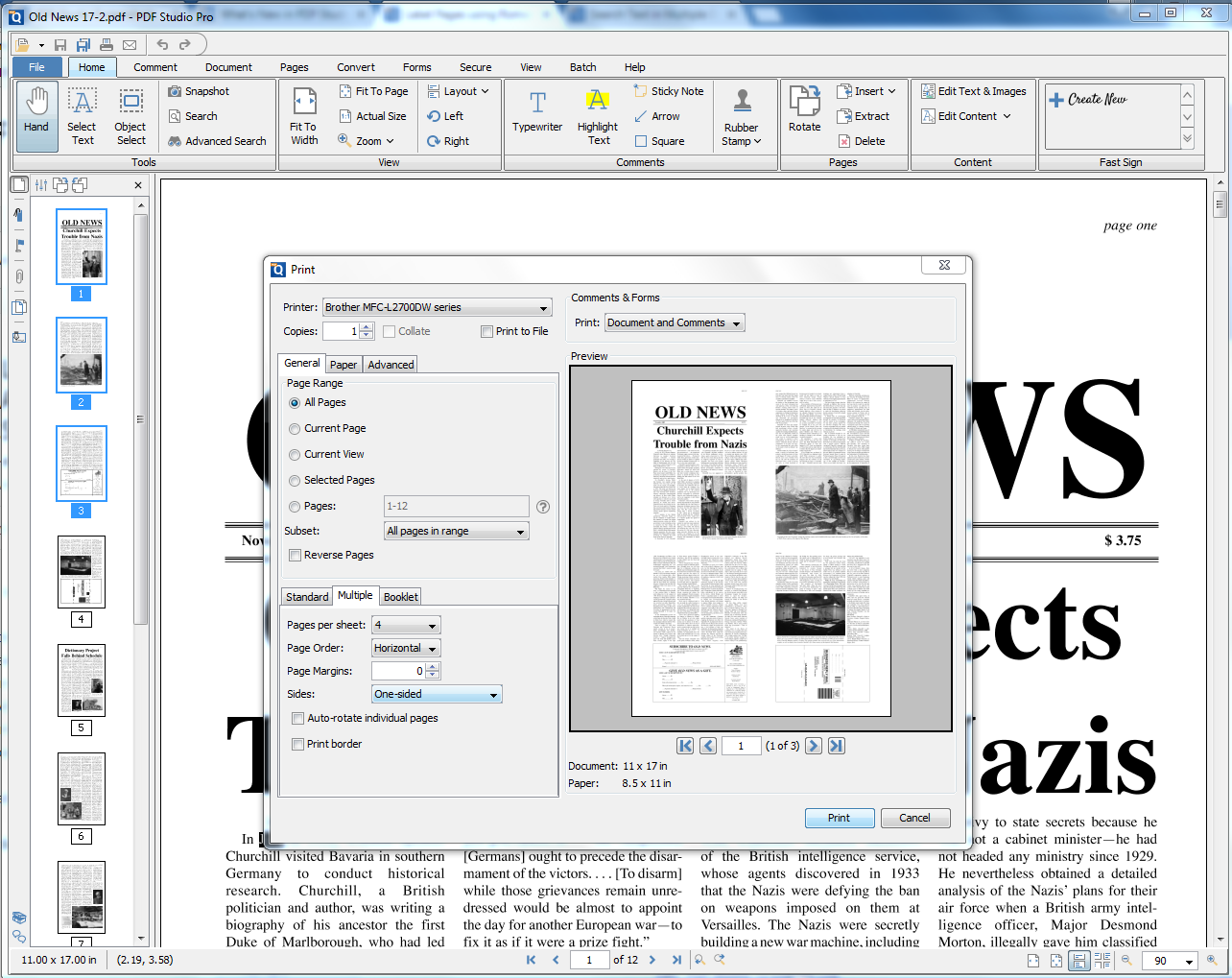Screen dimensions: 1232x978
Task: Open the Printer dropdown list
Action: point(437,307)
